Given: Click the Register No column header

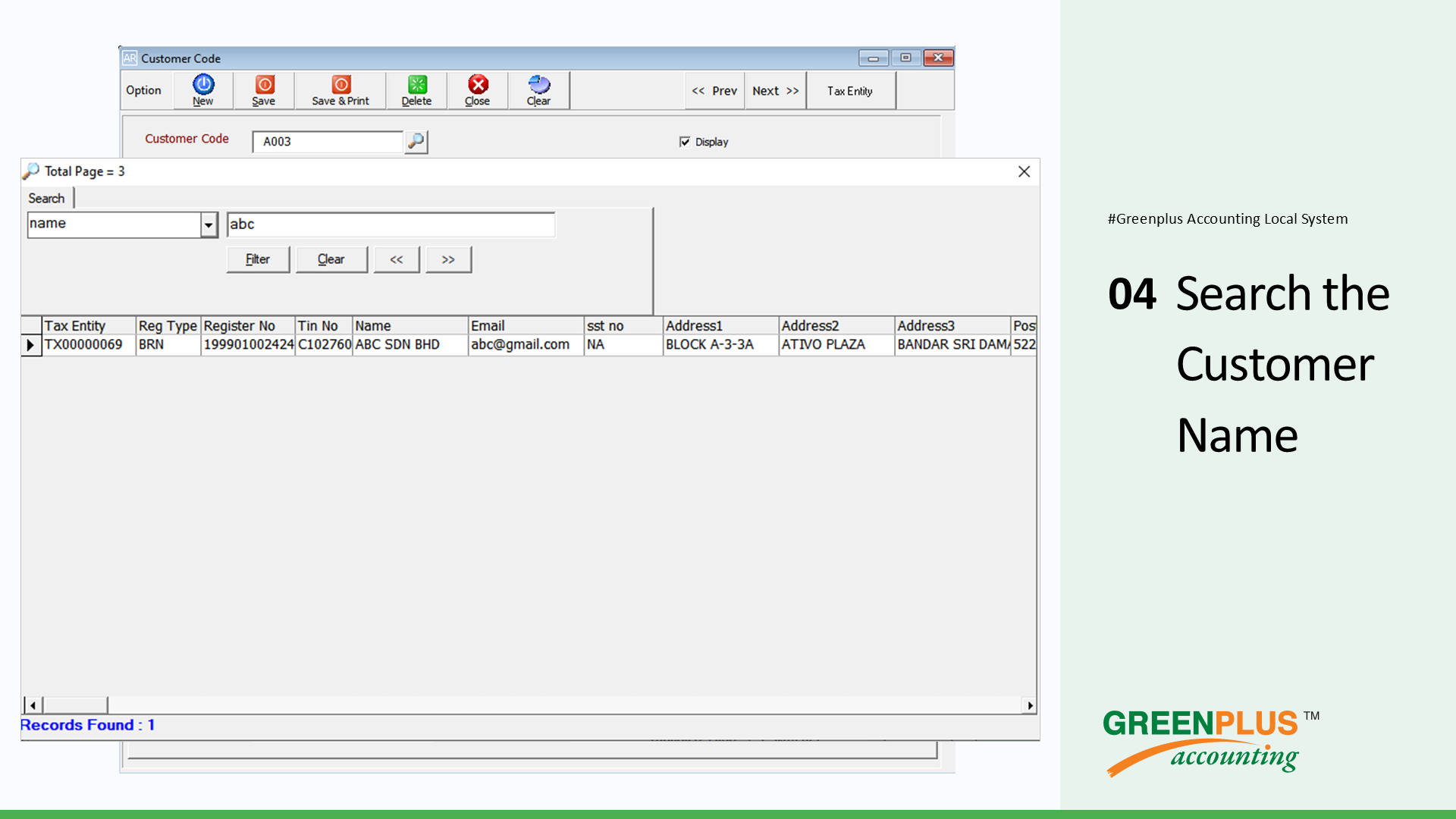Looking at the screenshot, I should click(247, 326).
